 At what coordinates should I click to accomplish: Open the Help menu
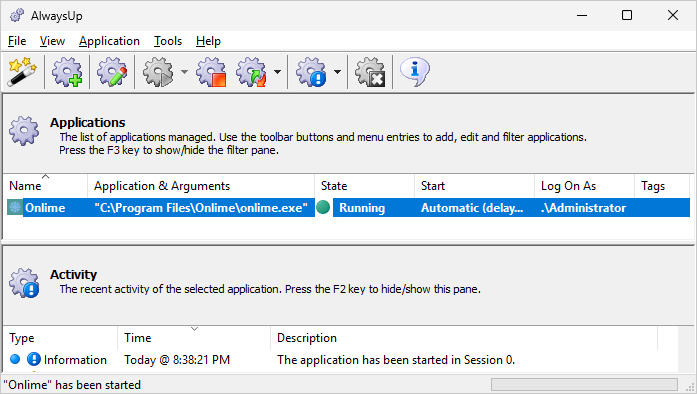point(208,41)
